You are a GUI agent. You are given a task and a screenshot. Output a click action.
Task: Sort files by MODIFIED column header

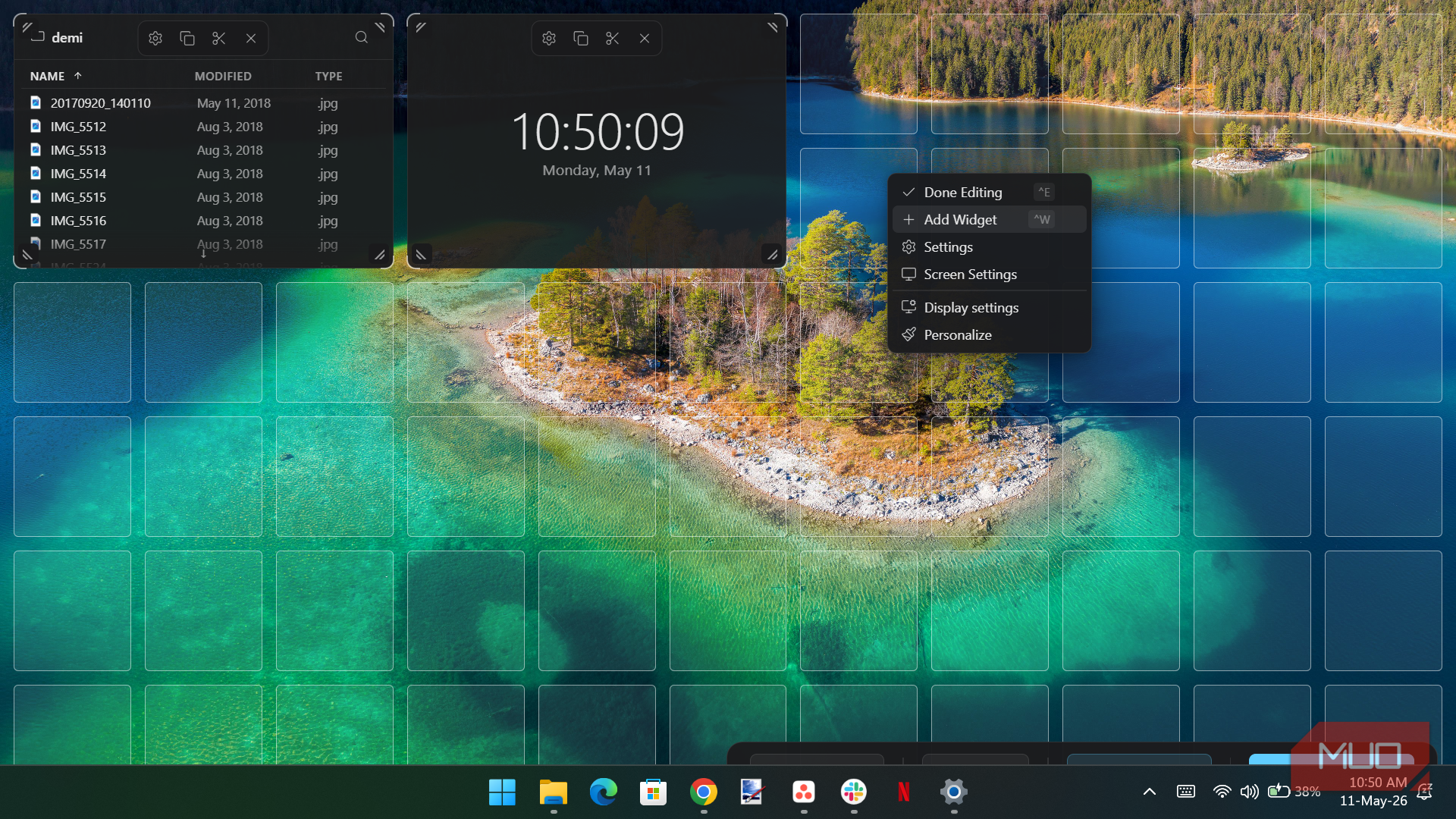pyautogui.click(x=223, y=77)
